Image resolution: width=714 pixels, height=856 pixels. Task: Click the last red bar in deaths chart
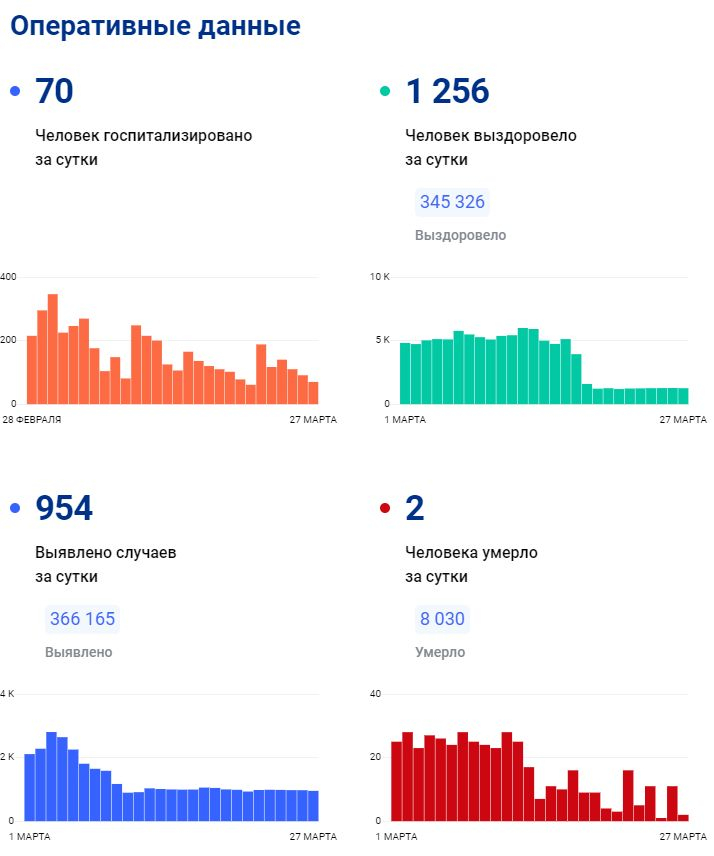click(683, 817)
